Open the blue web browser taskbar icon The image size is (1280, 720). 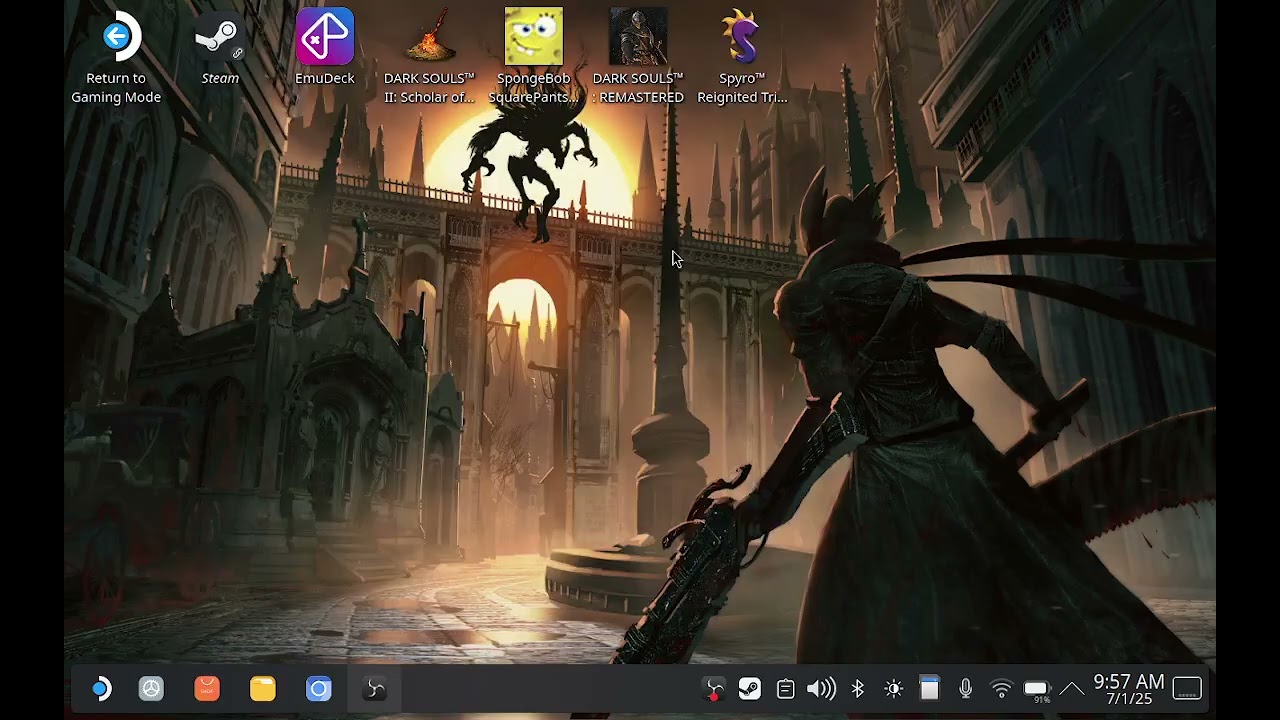(x=319, y=689)
